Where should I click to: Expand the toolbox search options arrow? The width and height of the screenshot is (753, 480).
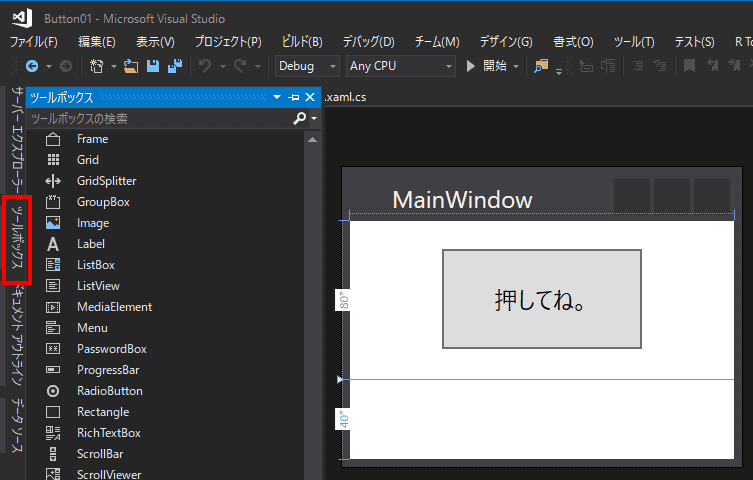314,118
